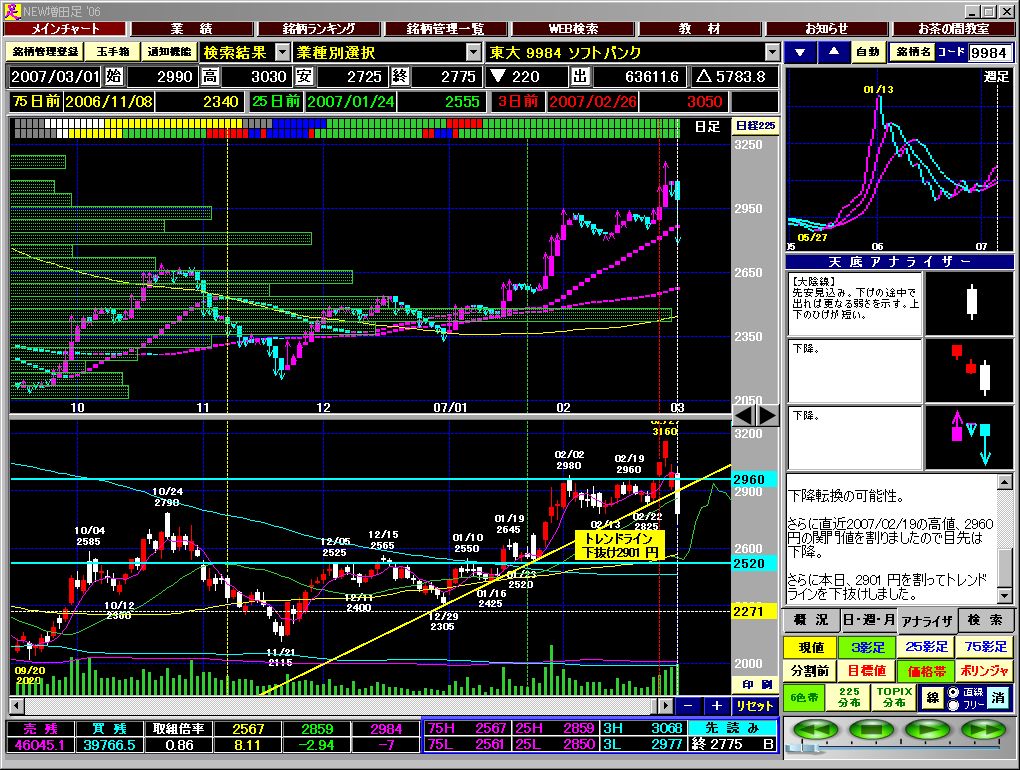
Task: Click the stock code input field 9984
Action: (989, 53)
